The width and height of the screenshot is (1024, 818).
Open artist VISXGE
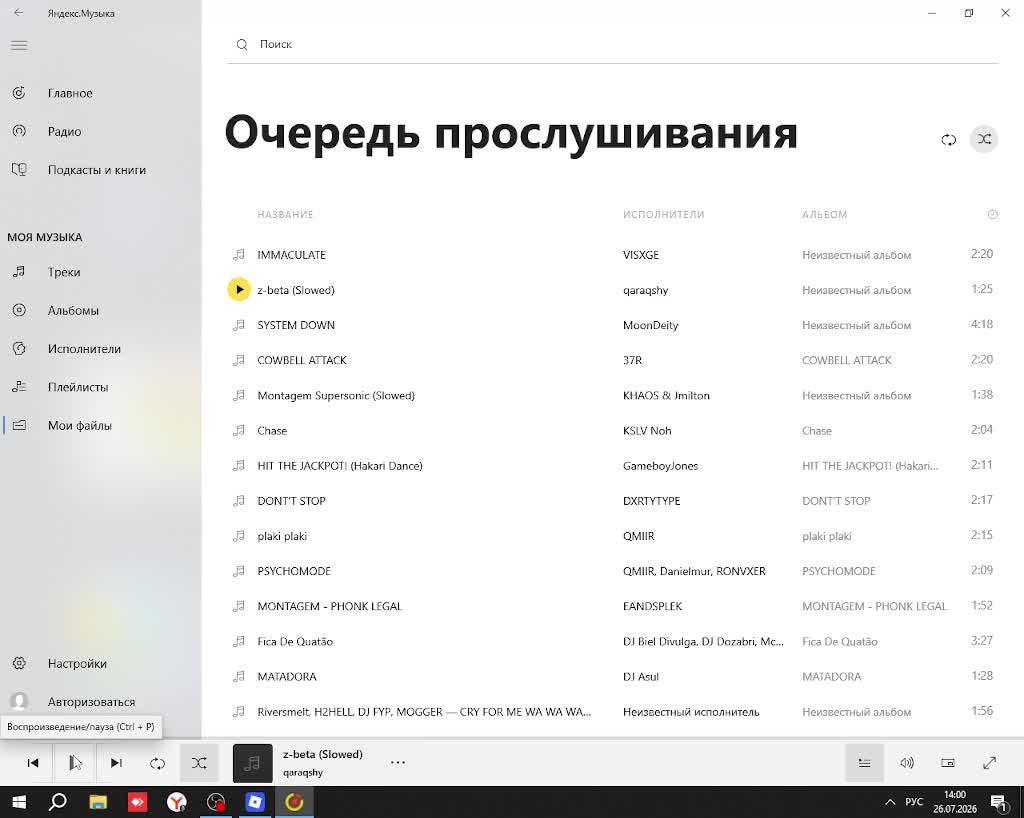pyautogui.click(x=641, y=255)
